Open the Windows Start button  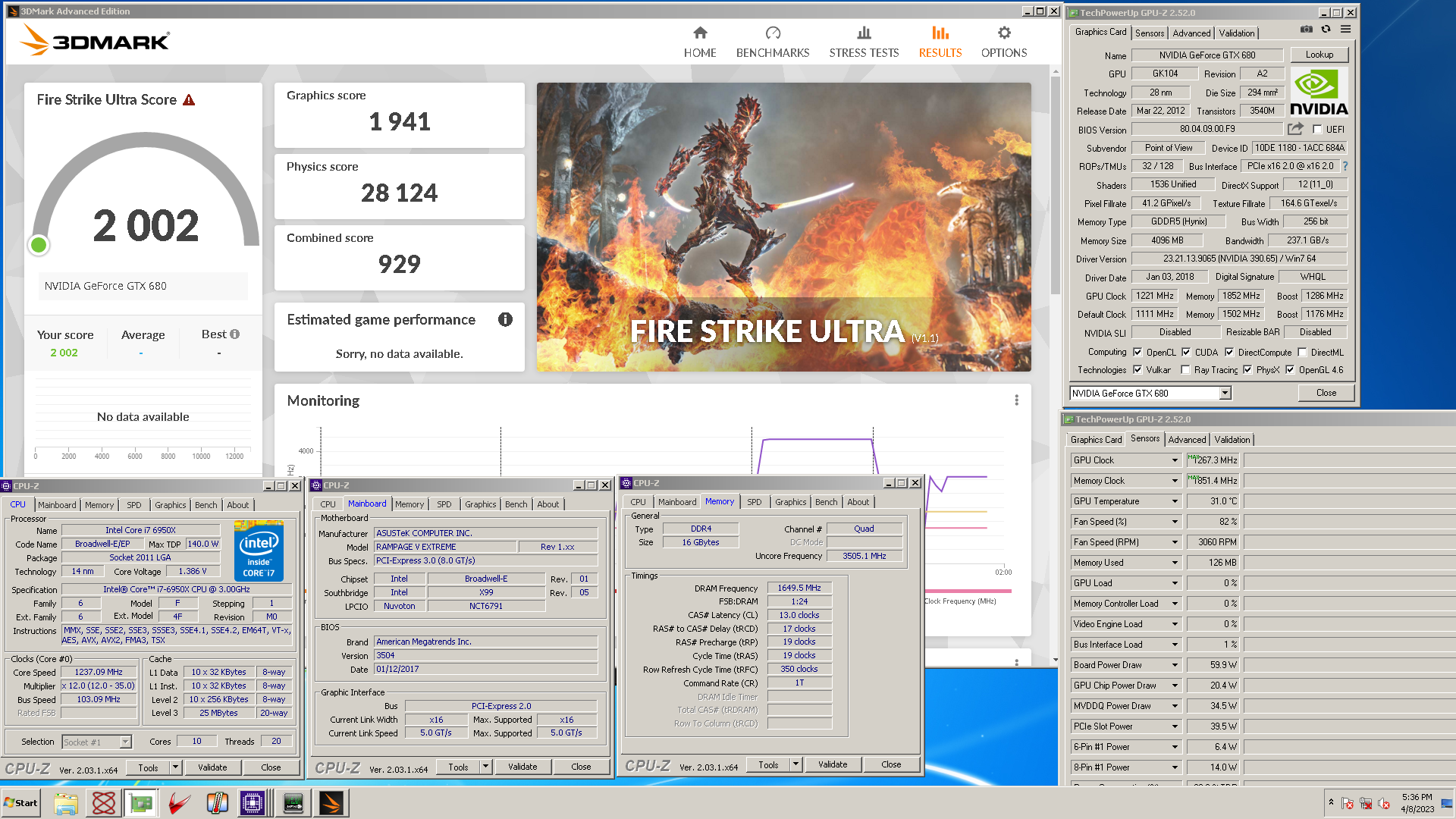tap(21, 803)
